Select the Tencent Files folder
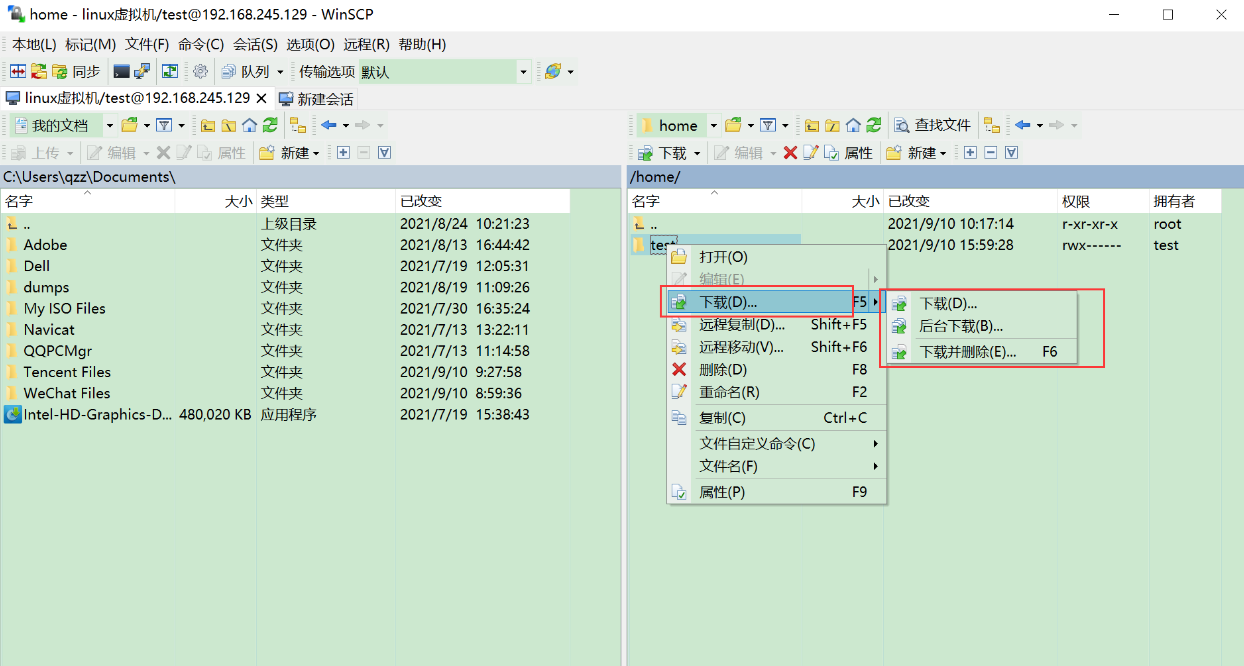The image size is (1244, 666). [x=67, y=372]
